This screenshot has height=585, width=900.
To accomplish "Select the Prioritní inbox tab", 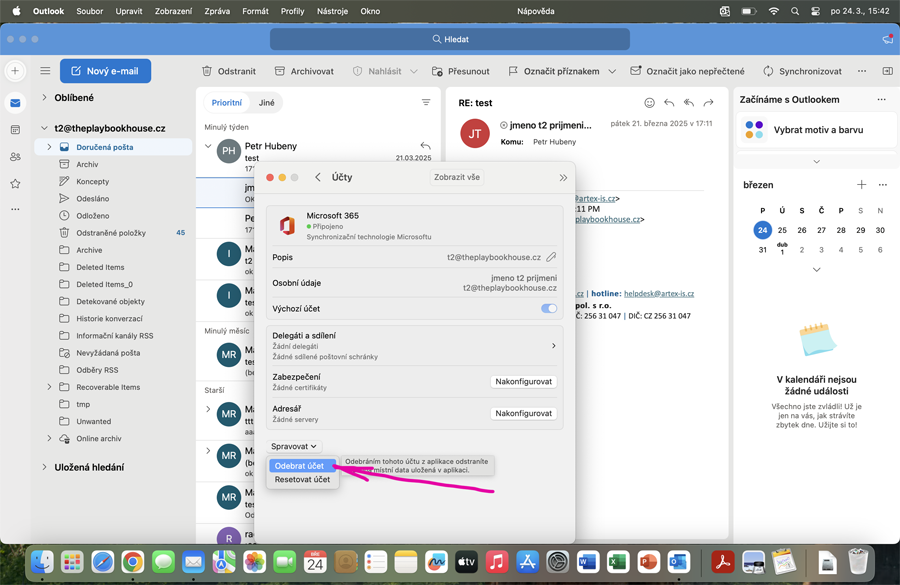I will [227, 103].
